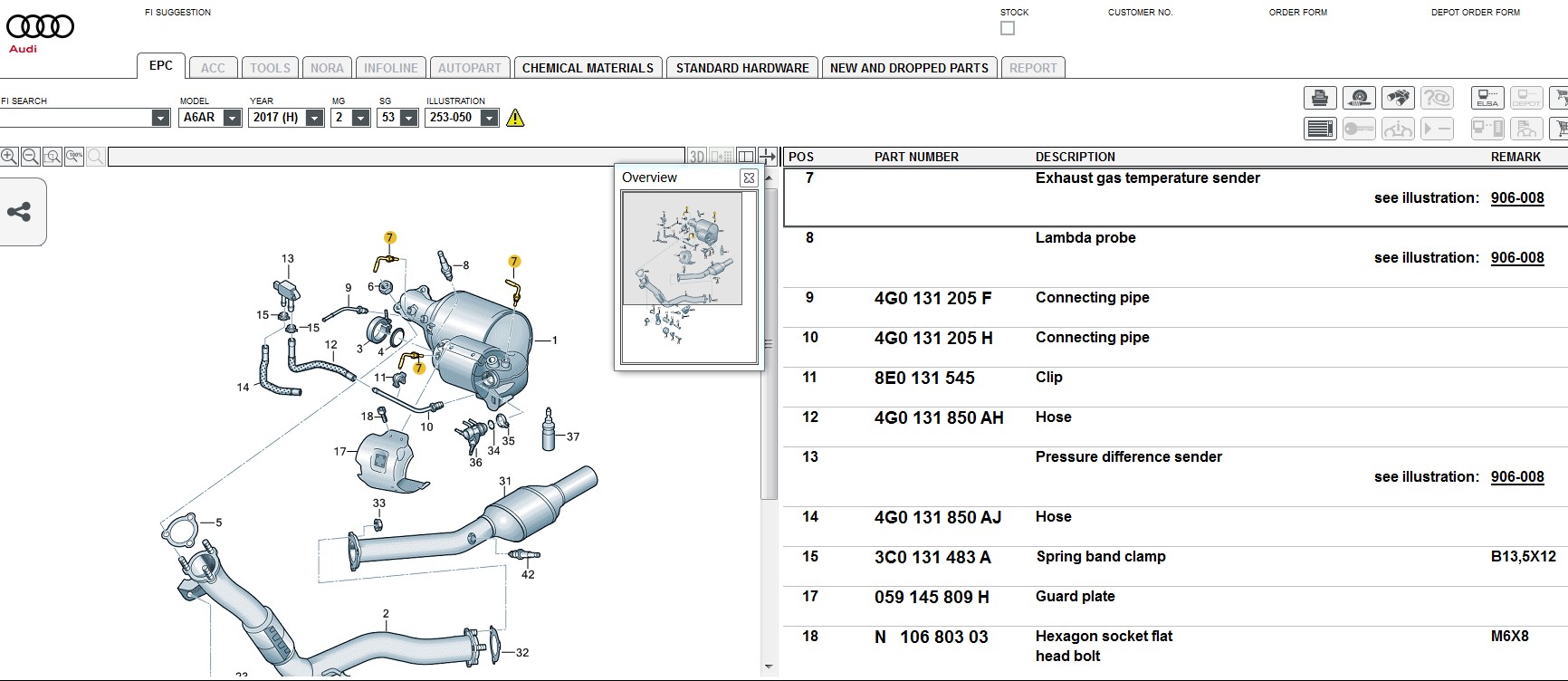Screen dimensions: 1568x681
Task: Open the ILLUSTRATION dropdown showing 253-050
Action: coord(489,118)
